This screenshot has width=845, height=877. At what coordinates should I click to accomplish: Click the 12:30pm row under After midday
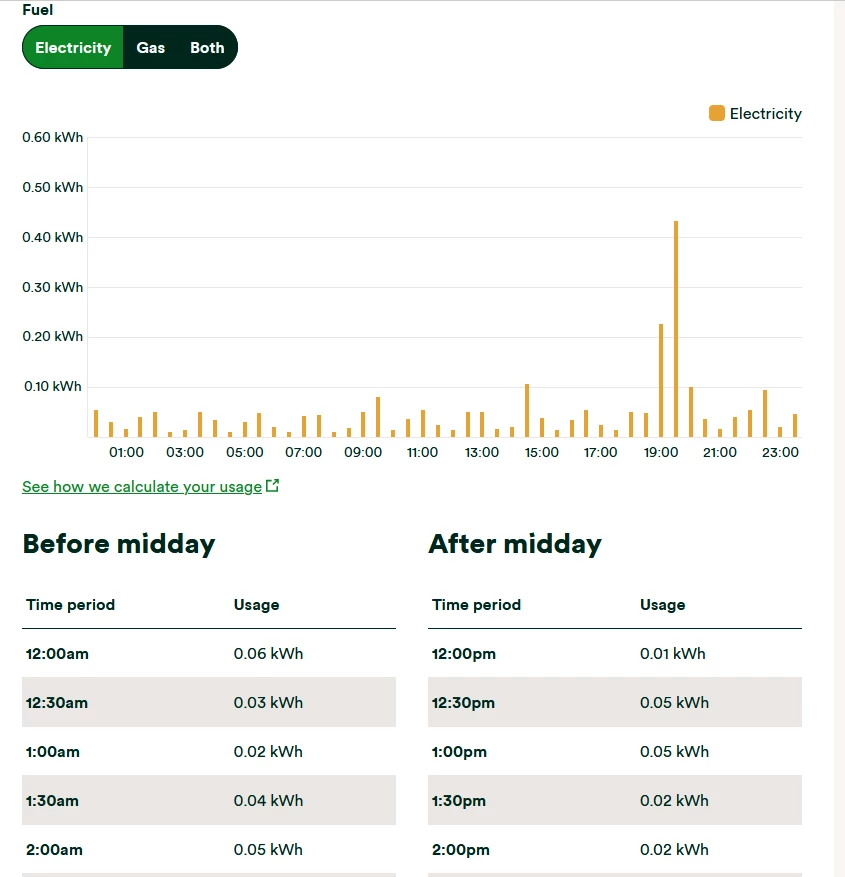point(614,702)
